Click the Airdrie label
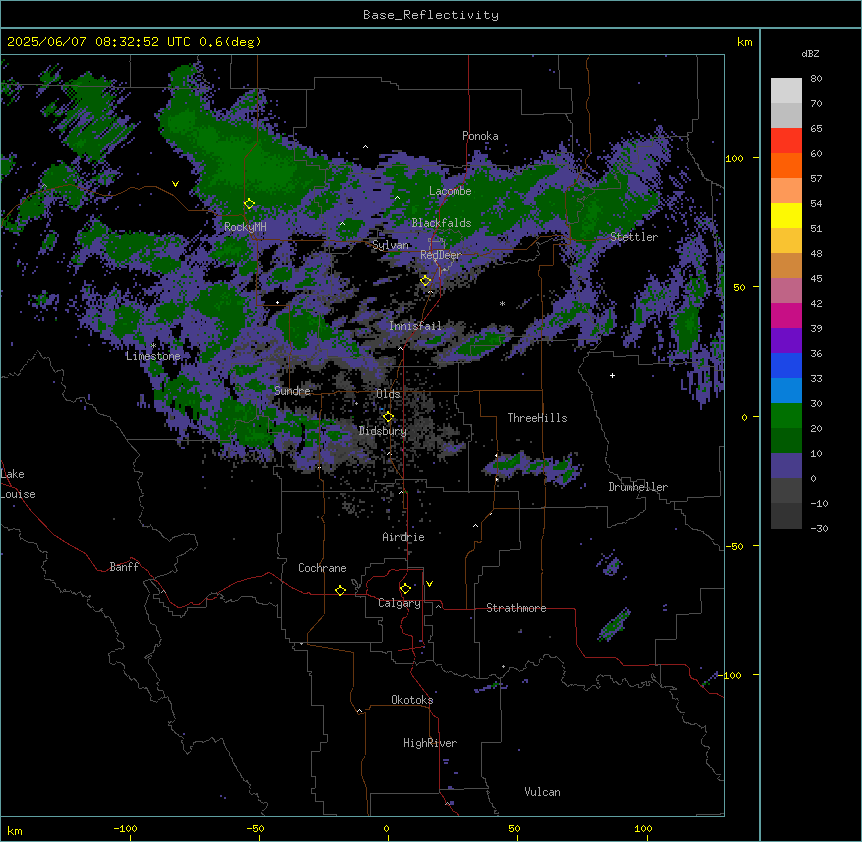The height and width of the screenshot is (842, 862). point(403,537)
